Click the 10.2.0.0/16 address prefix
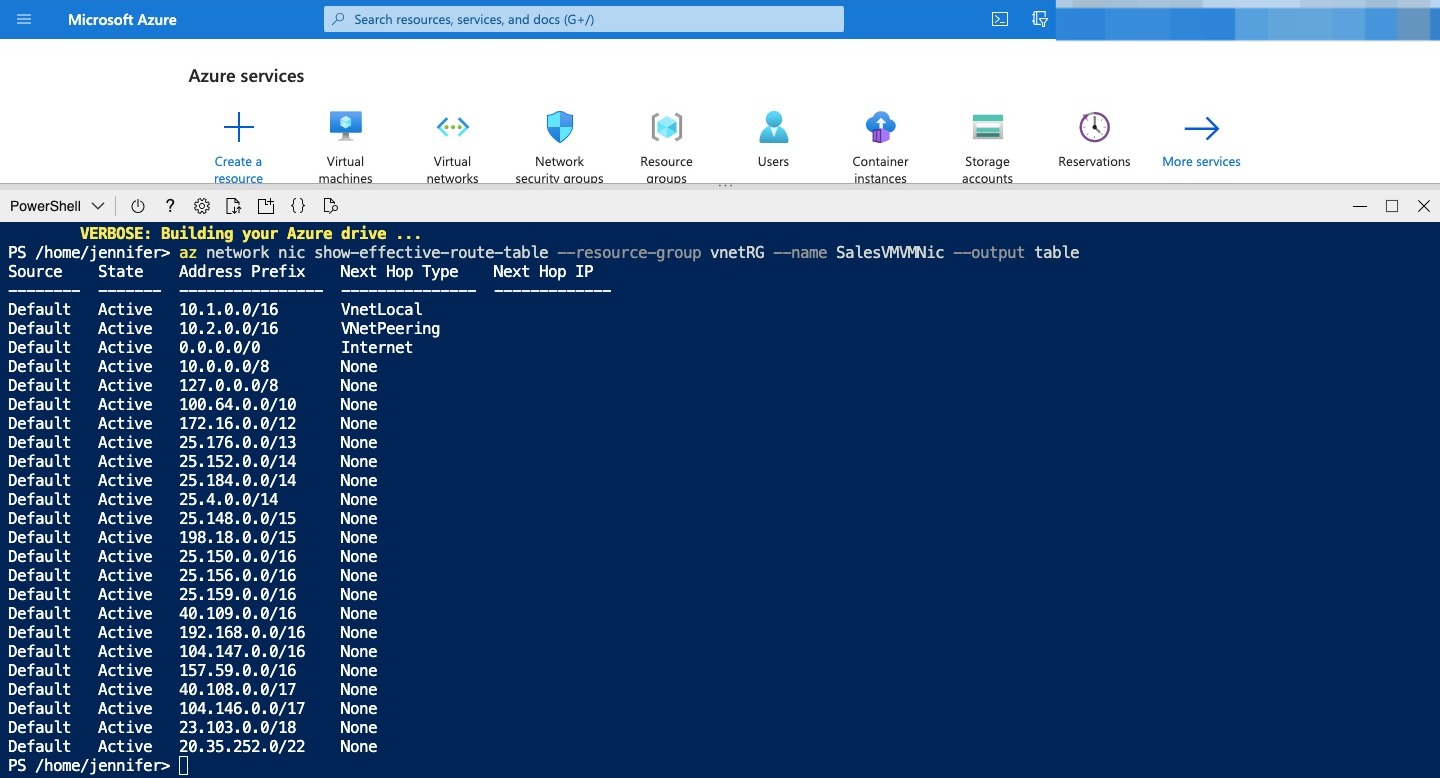Screen dimensions: 1440x778 229,329
